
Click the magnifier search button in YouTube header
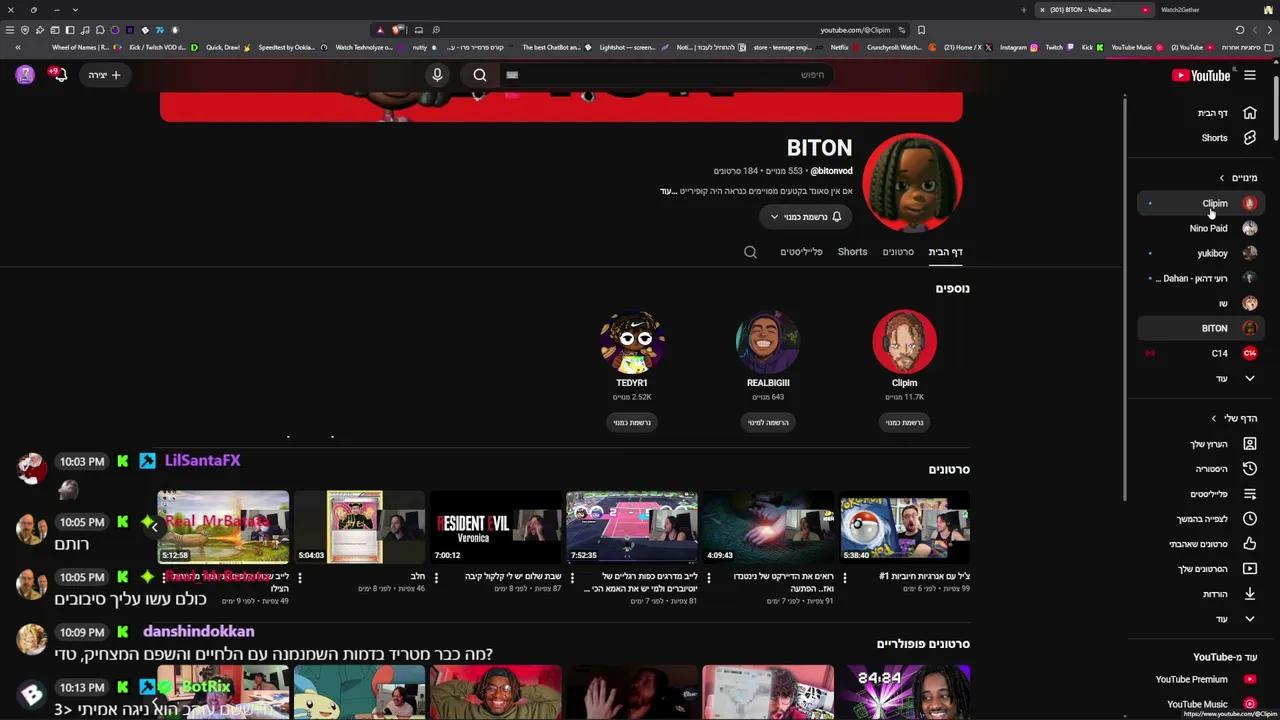tap(480, 75)
